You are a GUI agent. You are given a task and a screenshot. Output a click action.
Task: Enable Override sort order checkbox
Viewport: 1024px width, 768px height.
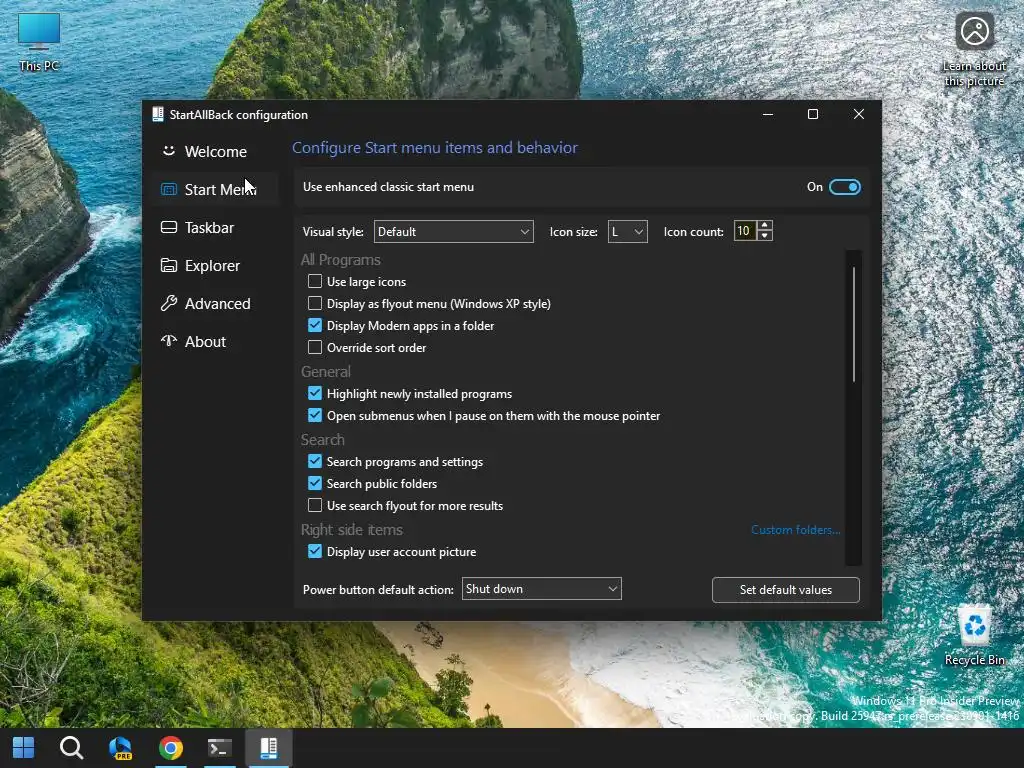tap(315, 347)
